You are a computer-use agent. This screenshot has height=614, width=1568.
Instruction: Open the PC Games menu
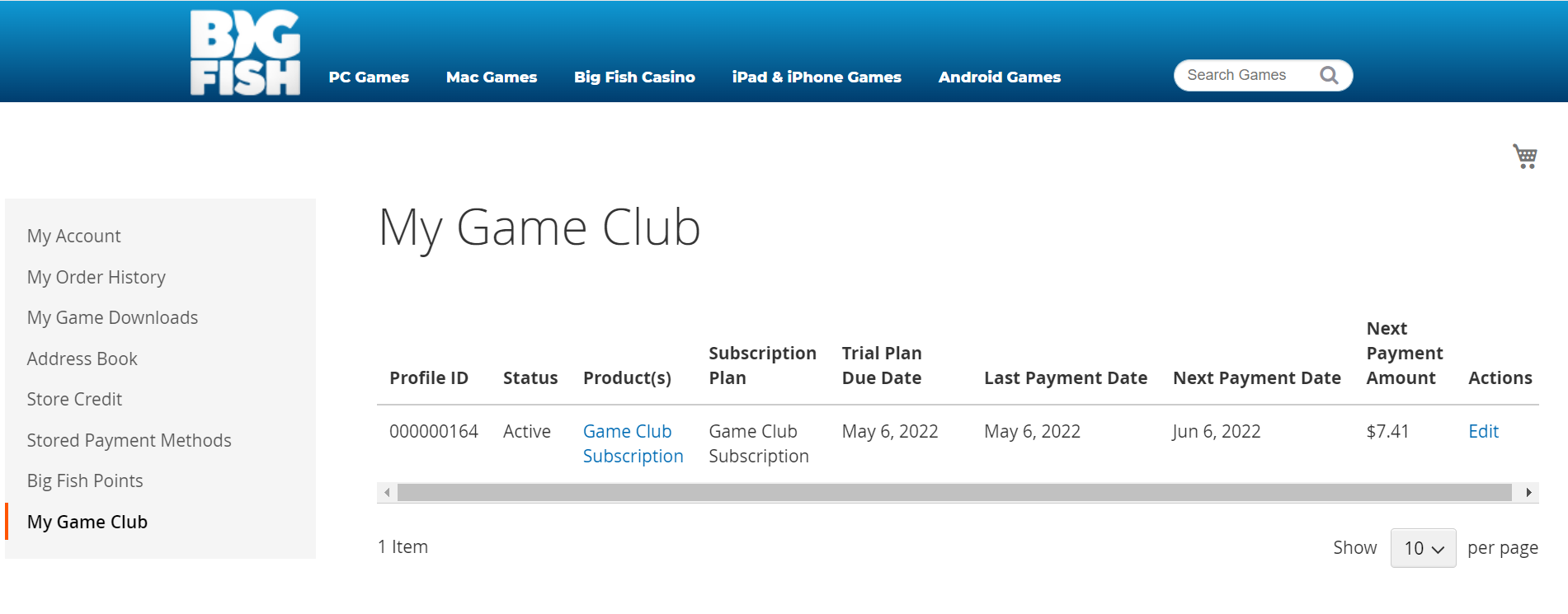pyautogui.click(x=369, y=77)
